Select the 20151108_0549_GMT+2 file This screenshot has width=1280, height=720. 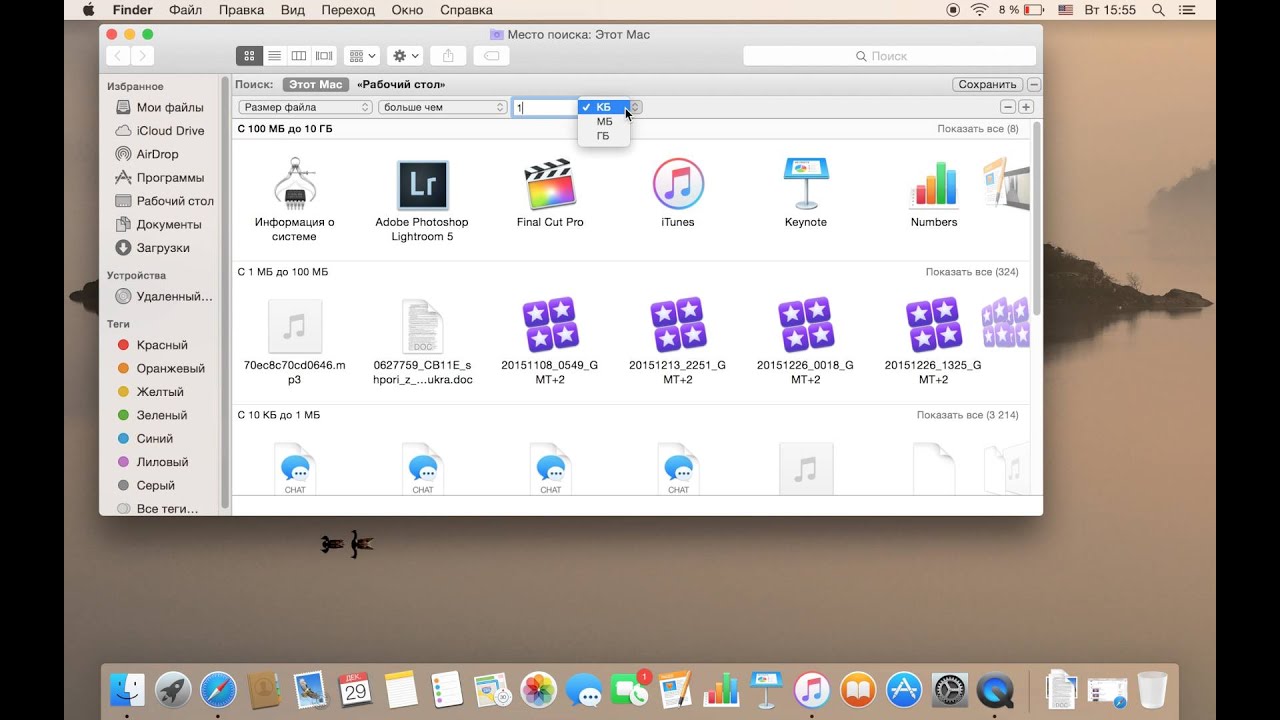[550, 325]
